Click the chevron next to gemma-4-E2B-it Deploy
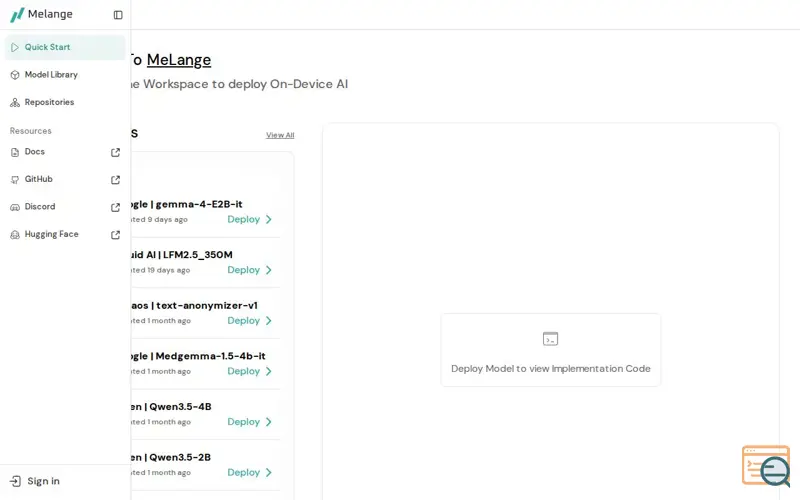Image resolution: width=800 pixels, height=500 pixels. tap(269, 219)
